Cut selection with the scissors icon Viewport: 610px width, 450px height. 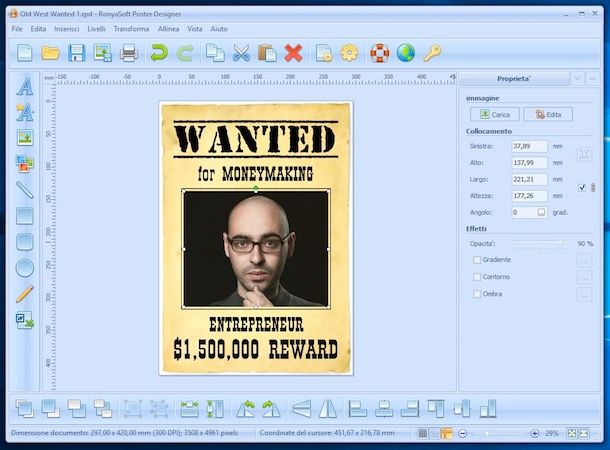coord(241,53)
